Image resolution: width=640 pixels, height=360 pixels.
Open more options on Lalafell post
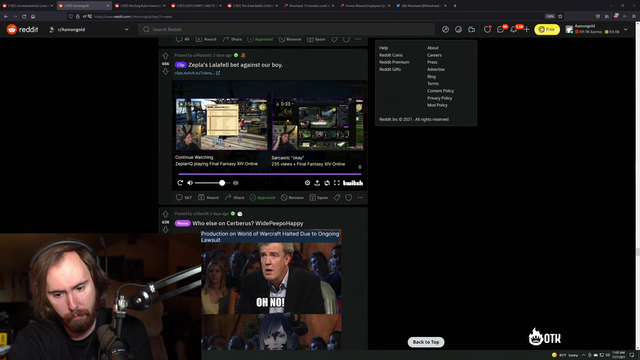(360, 198)
